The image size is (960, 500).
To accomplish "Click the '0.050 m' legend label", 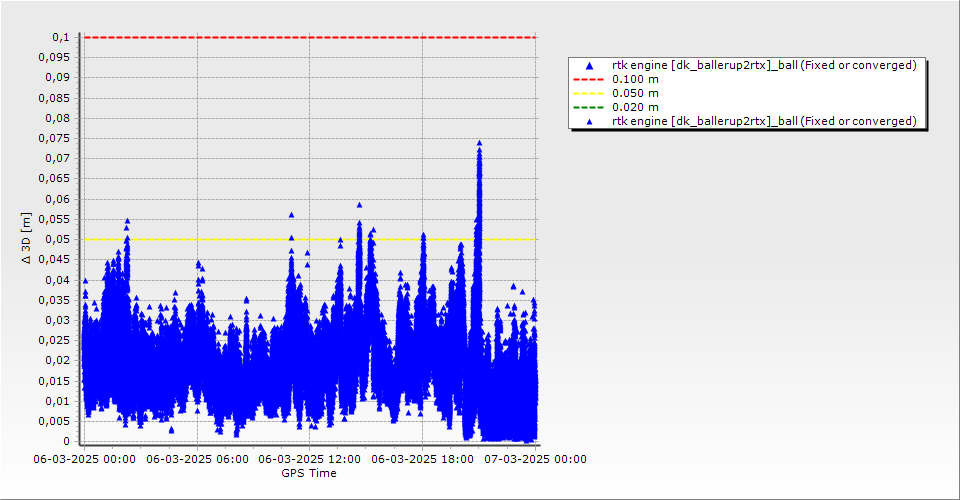I will tap(636, 94).
